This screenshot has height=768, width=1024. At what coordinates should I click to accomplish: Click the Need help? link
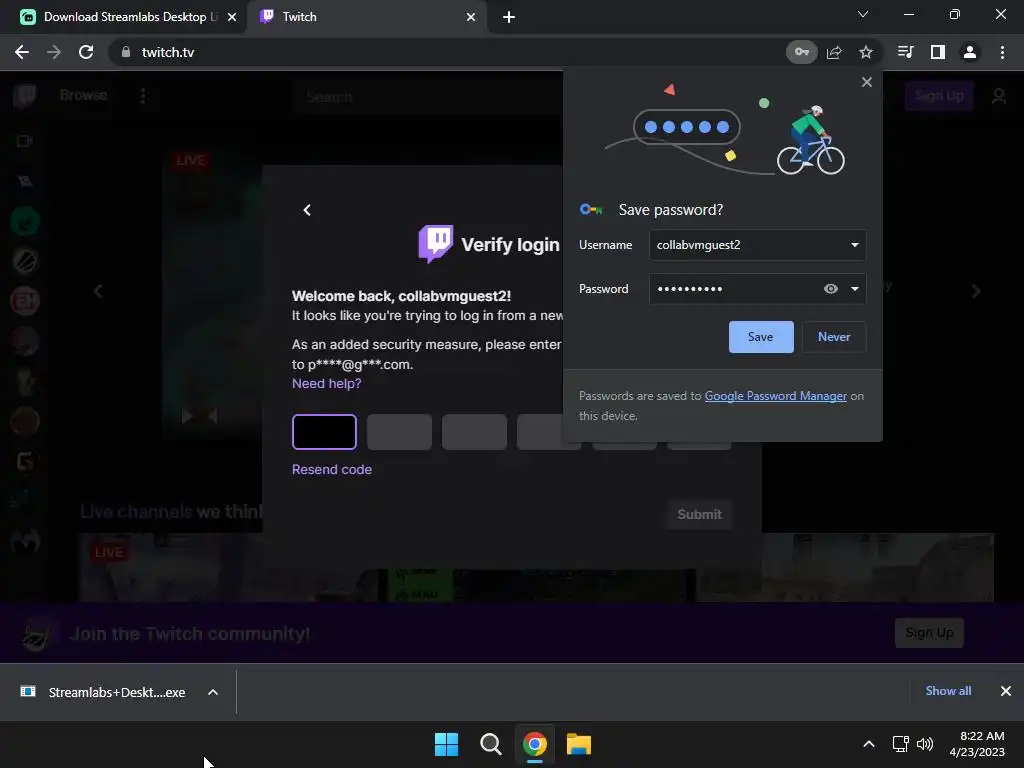pyautogui.click(x=327, y=383)
